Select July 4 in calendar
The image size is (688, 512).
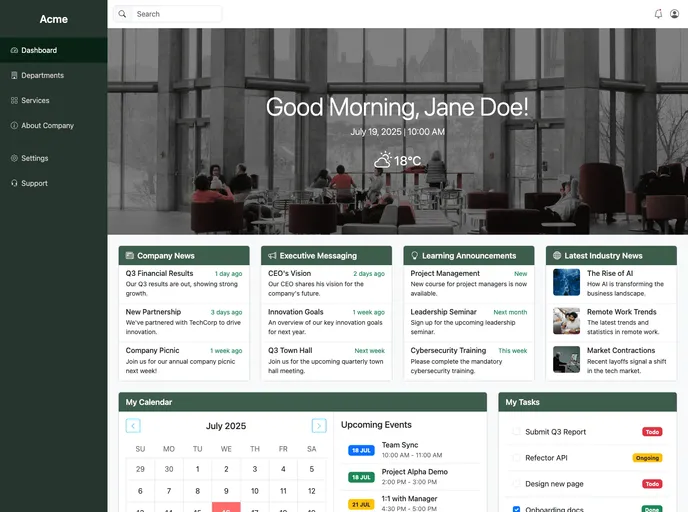[283, 469]
